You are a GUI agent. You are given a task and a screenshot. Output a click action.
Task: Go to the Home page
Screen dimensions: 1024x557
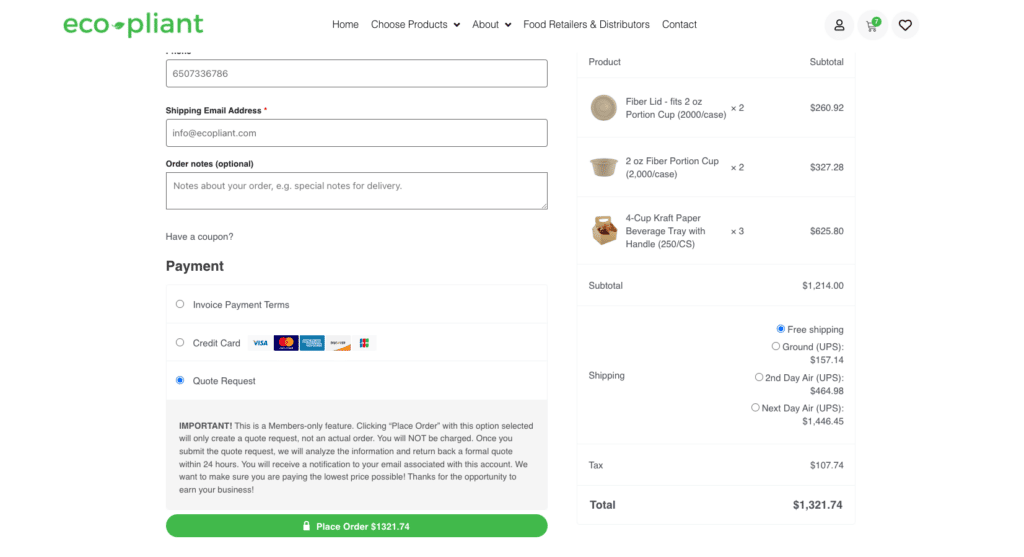tap(345, 25)
